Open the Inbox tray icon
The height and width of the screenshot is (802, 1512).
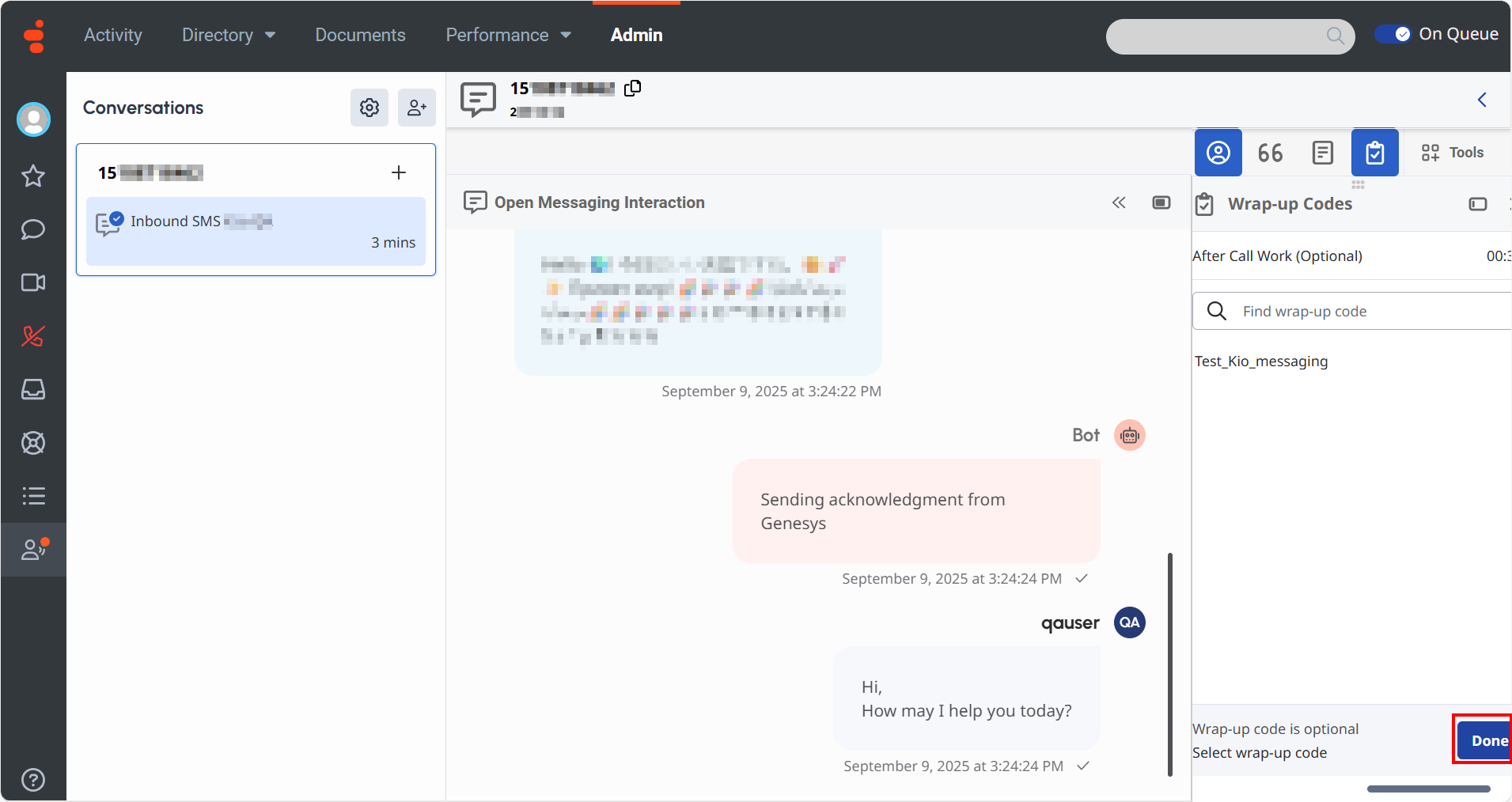point(33,389)
